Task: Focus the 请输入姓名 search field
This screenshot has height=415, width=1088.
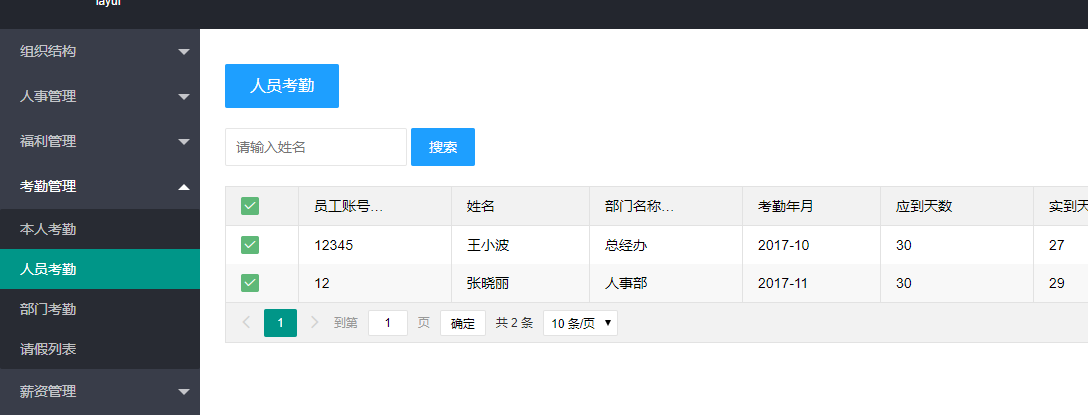Action: [x=316, y=147]
